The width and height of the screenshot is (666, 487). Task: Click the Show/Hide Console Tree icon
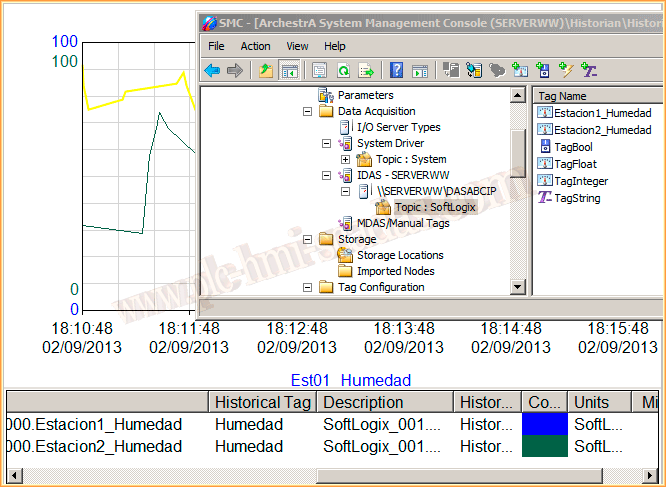[289, 70]
